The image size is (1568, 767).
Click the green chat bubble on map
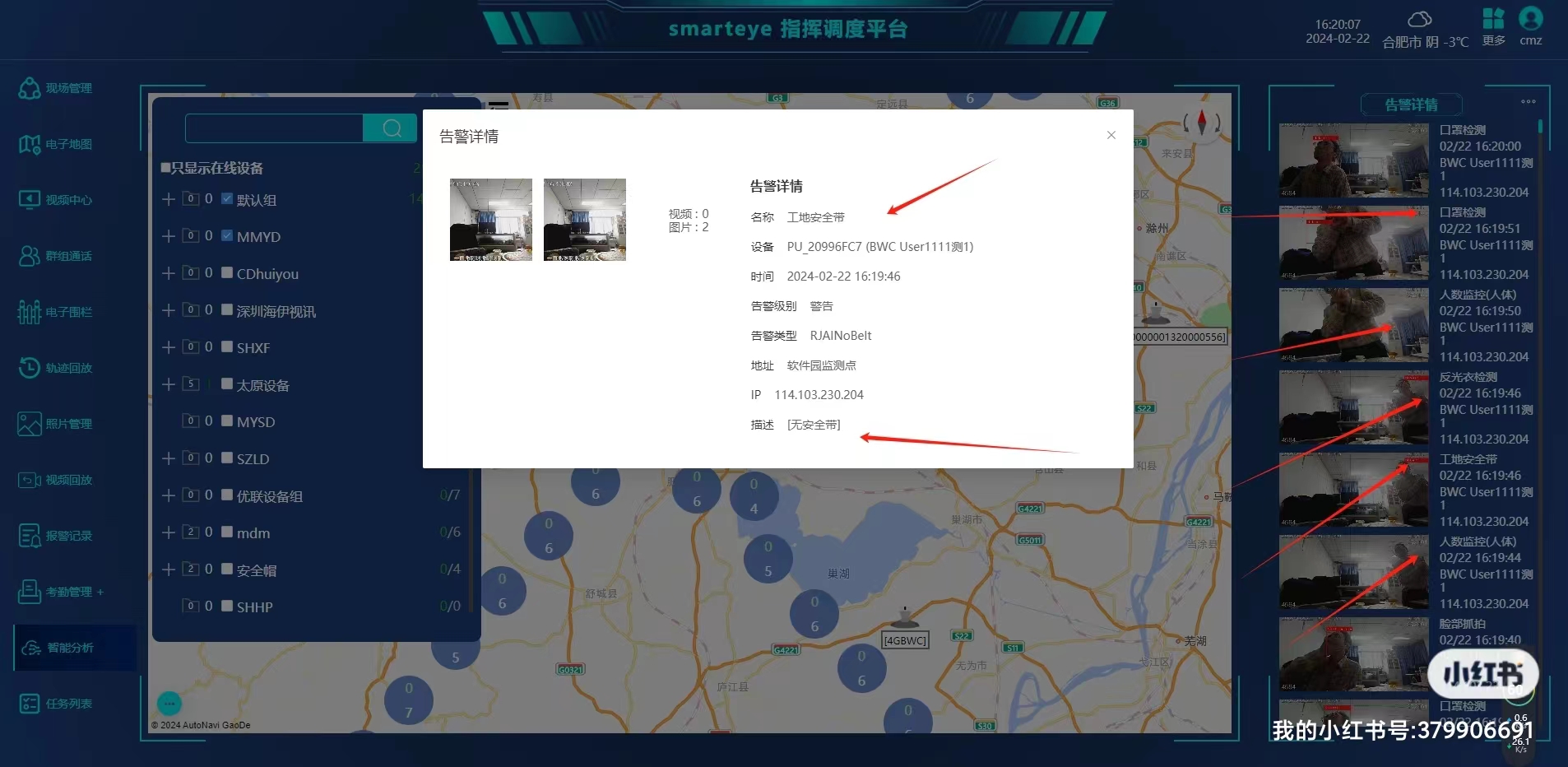tap(169, 703)
